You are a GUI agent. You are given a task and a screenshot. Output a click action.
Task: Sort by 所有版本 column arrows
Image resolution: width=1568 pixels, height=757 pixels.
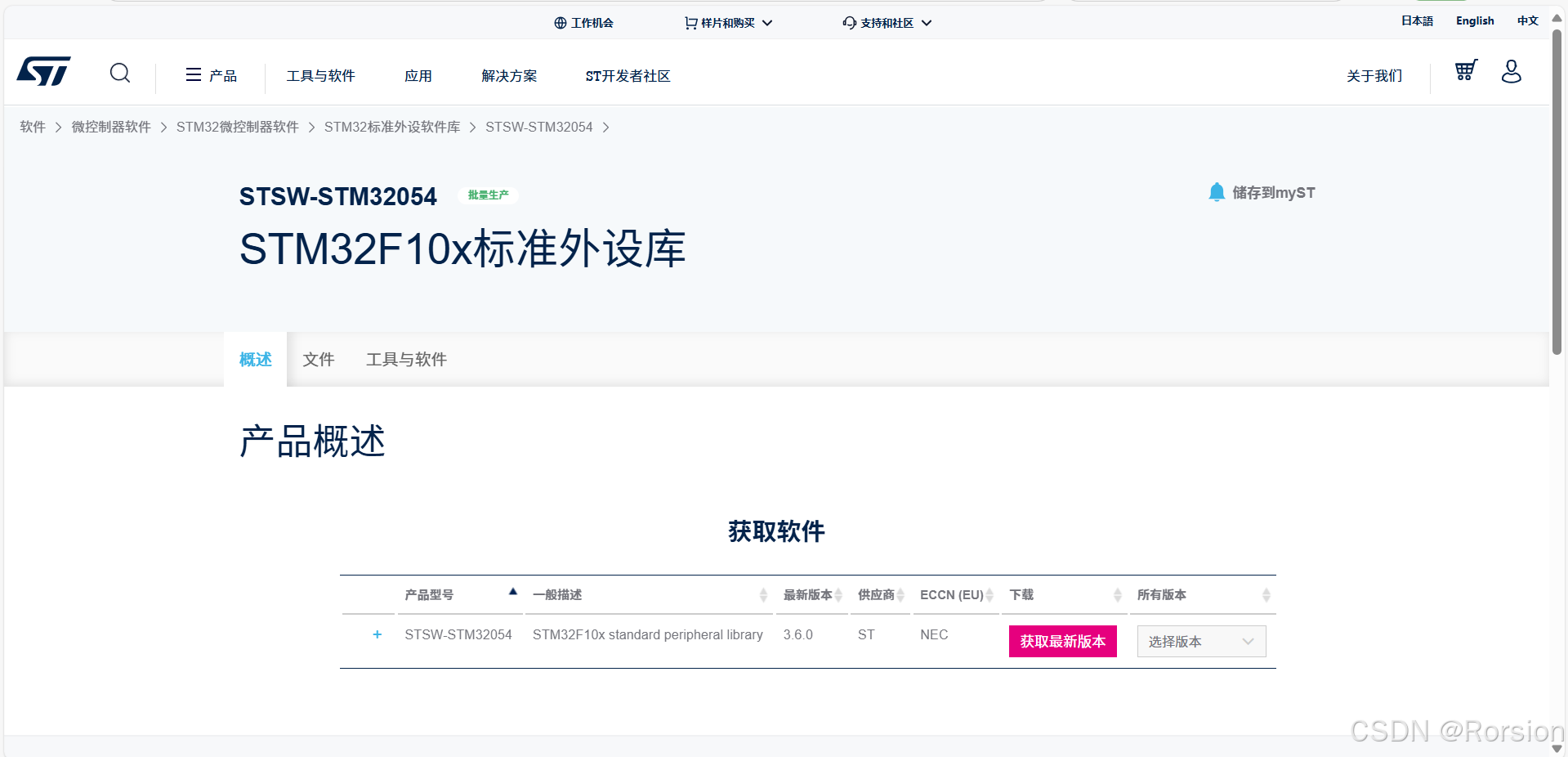click(x=1266, y=595)
